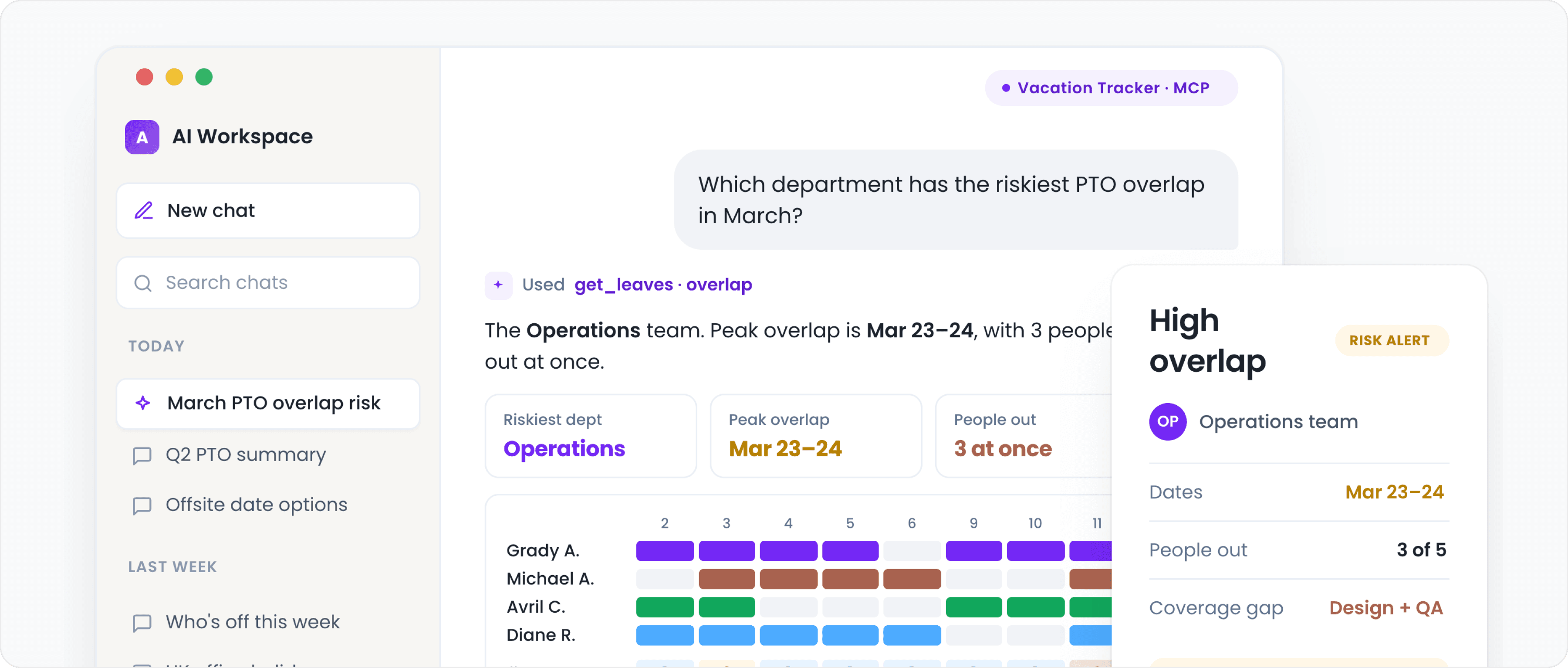Image resolution: width=1568 pixels, height=668 pixels.
Task: Click the Operations team label in the card
Action: pyautogui.click(x=1278, y=421)
